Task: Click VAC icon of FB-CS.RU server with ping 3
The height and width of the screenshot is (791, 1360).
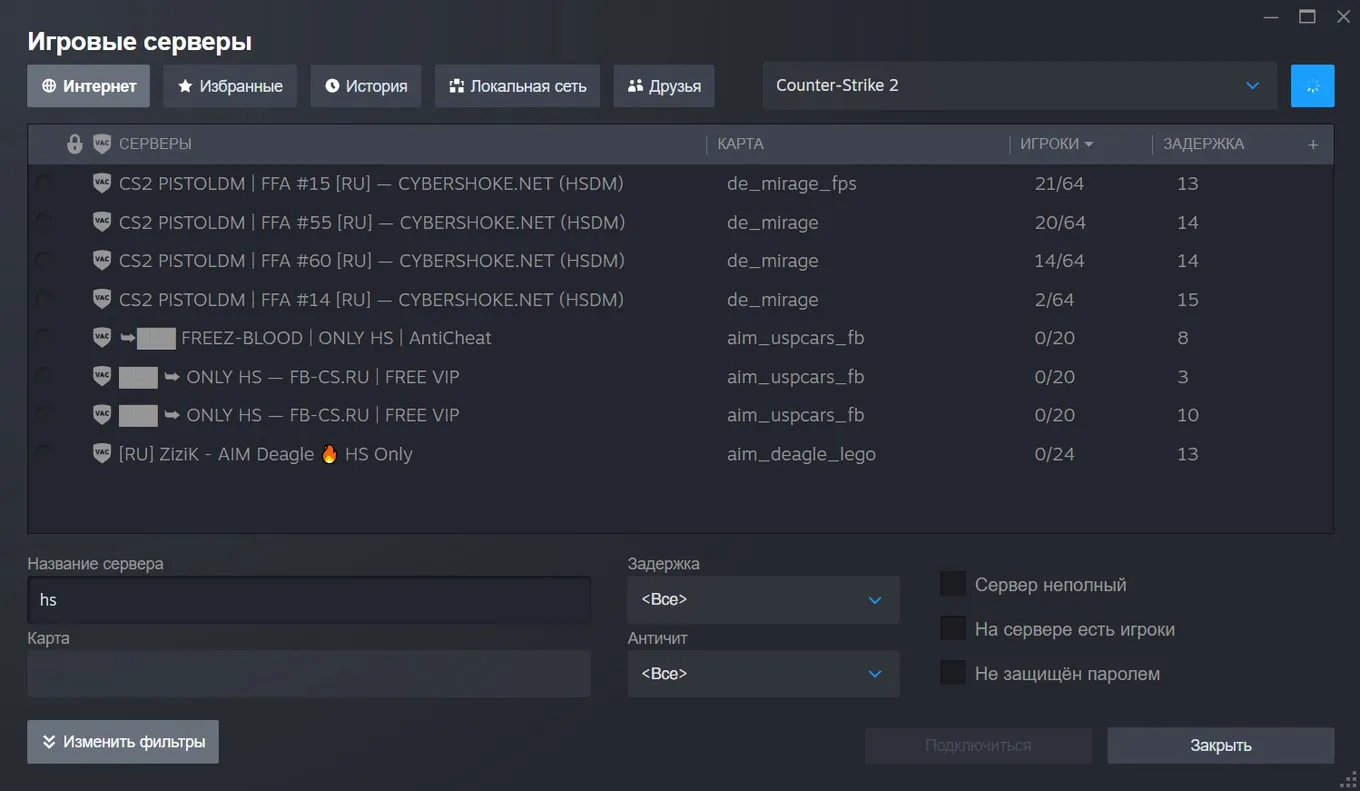Action: [x=101, y=377]
